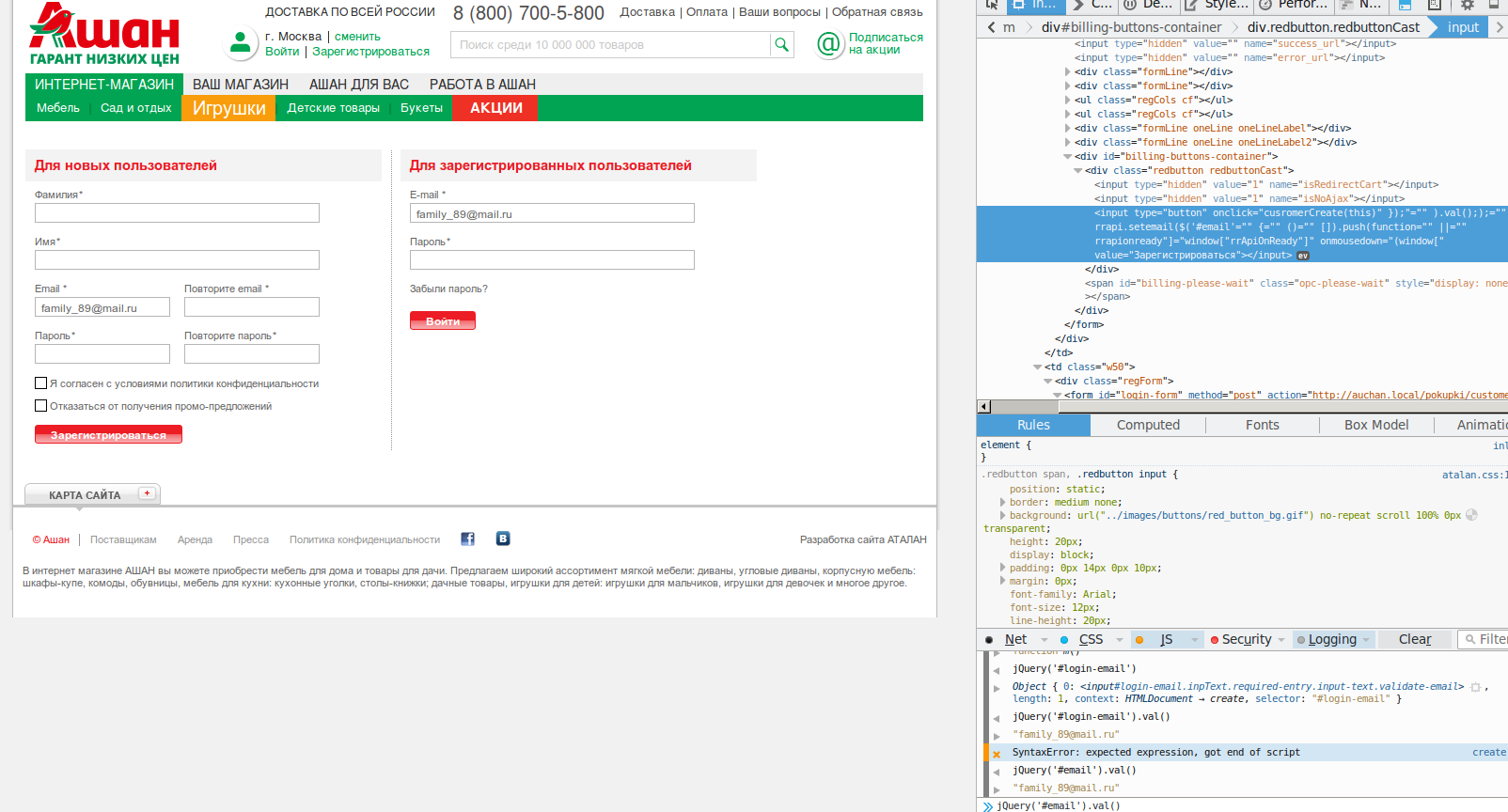1508x812 pixels.
Task: Click the HTML pane scroll left arrow
Action: tap(984, 407)
